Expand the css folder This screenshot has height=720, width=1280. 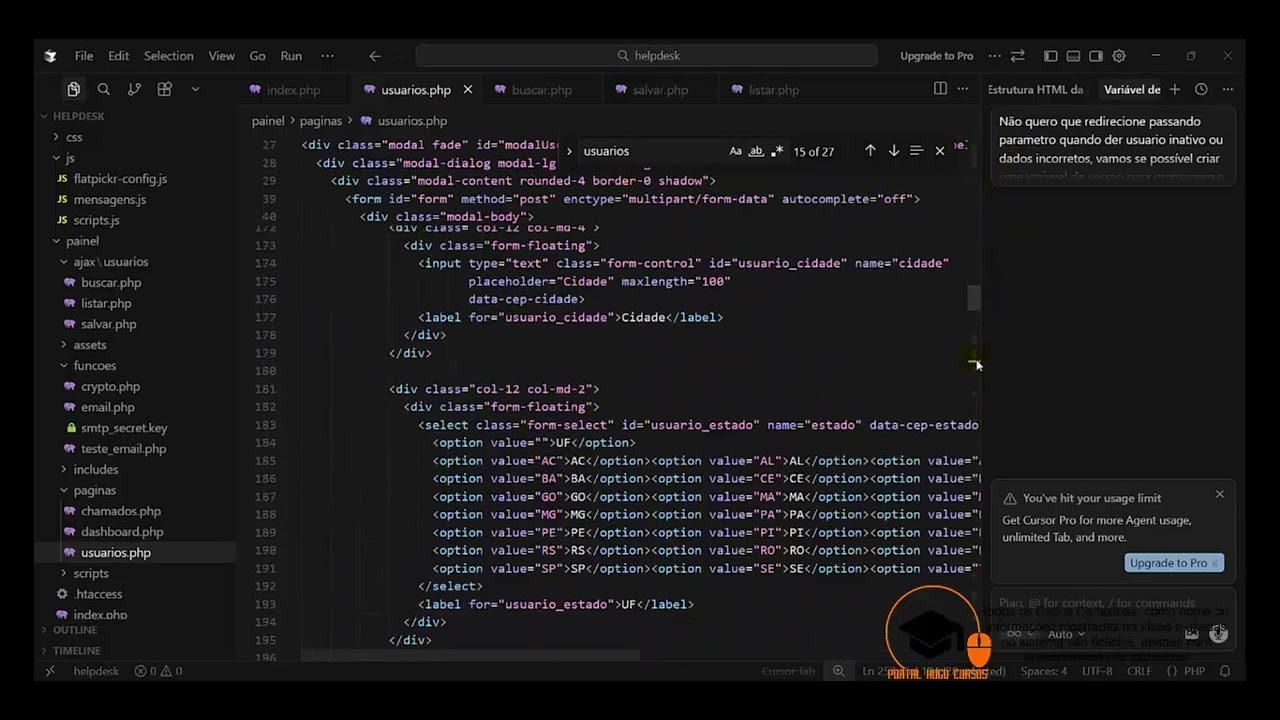tap(74, 137)
